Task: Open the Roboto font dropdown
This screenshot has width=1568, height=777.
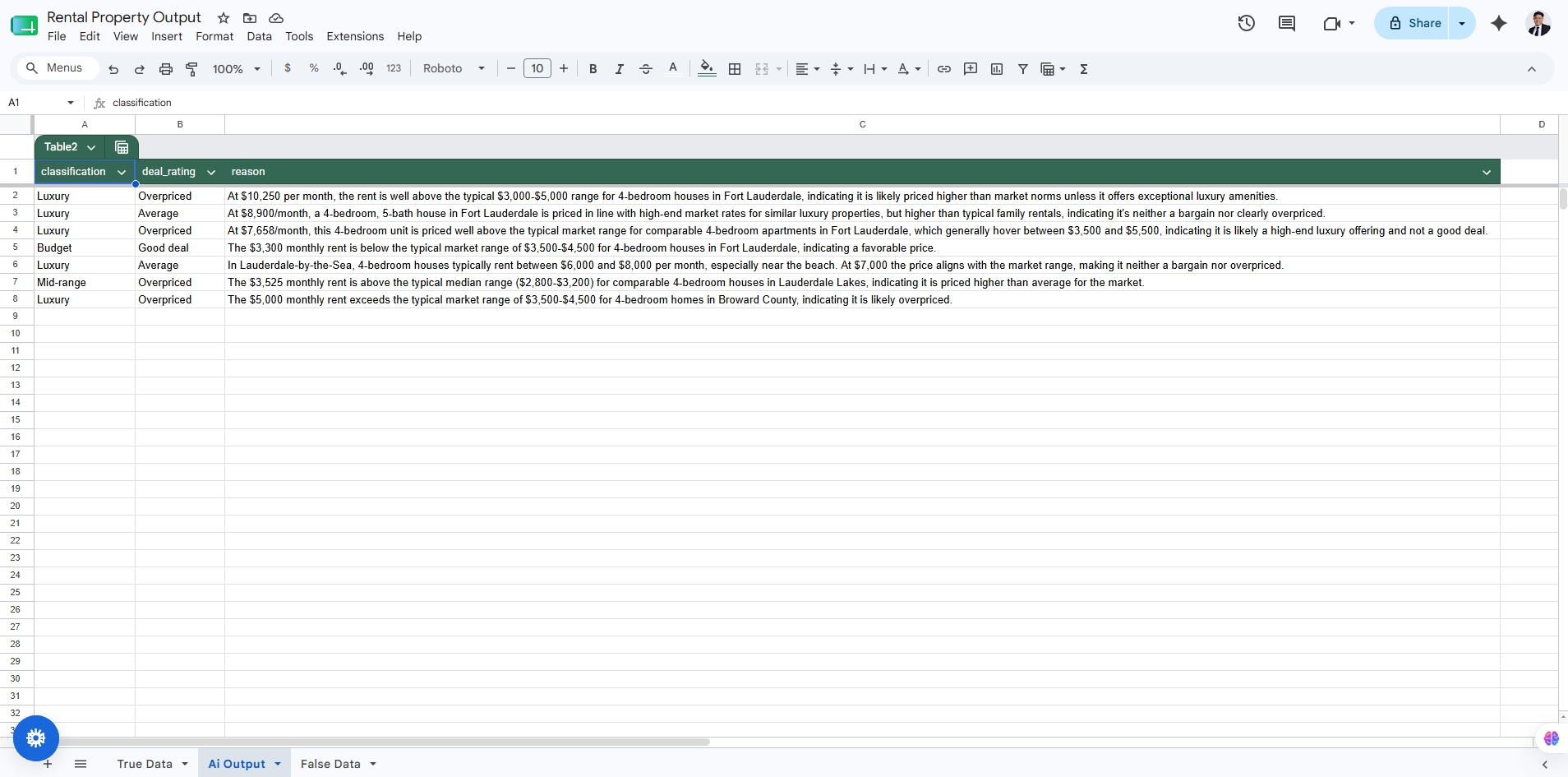Action: pos(454,69)
